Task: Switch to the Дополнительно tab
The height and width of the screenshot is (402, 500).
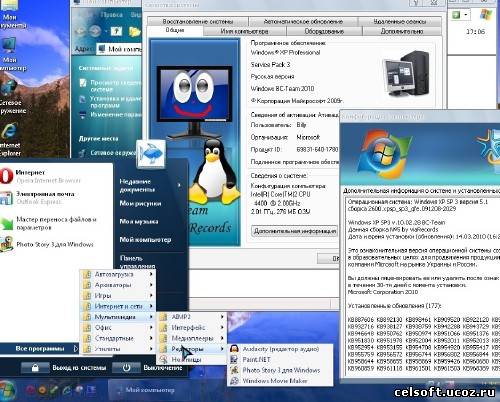Action: 402,31
